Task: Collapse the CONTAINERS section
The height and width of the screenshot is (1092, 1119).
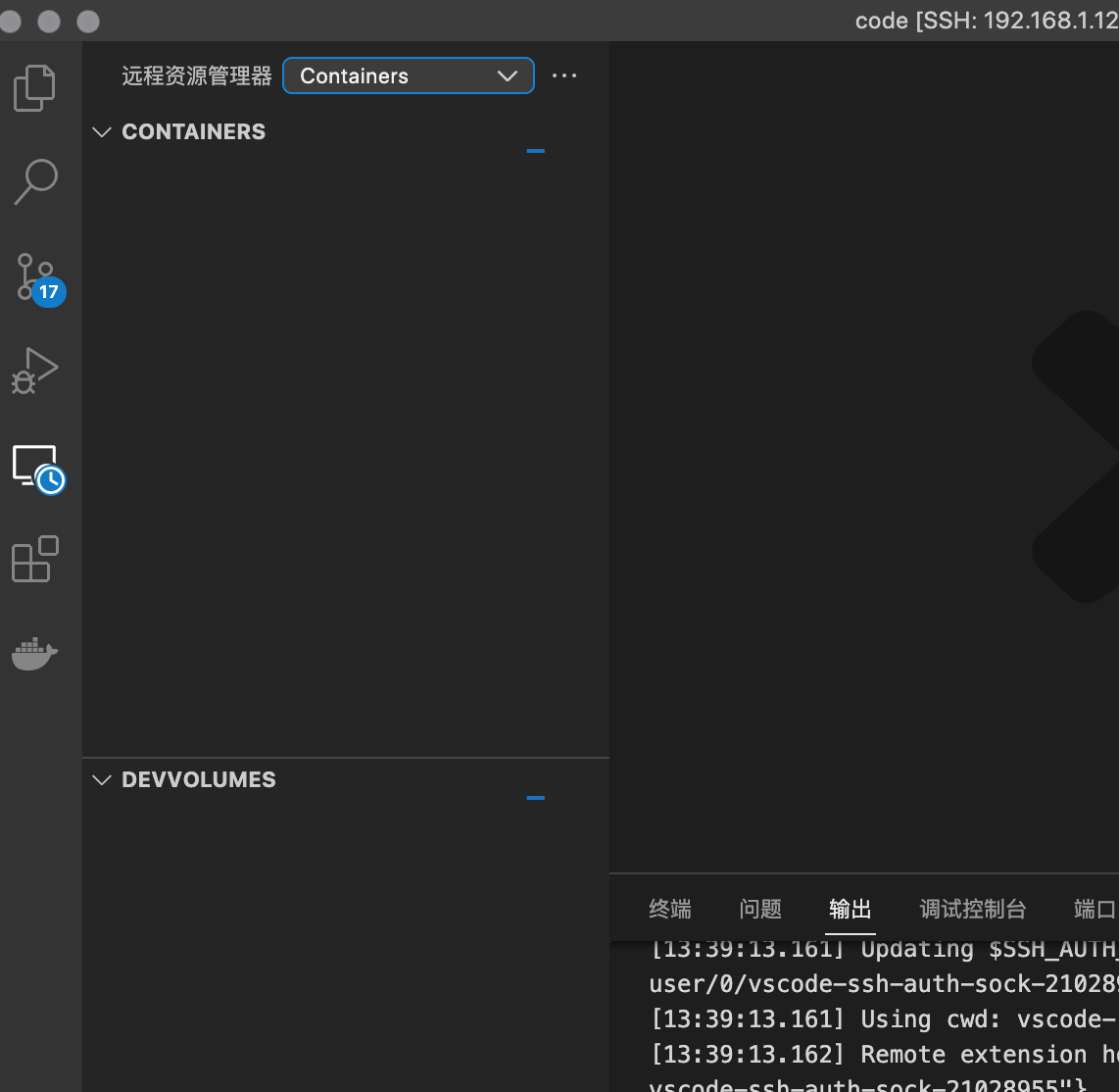Action: click(102, 132)
